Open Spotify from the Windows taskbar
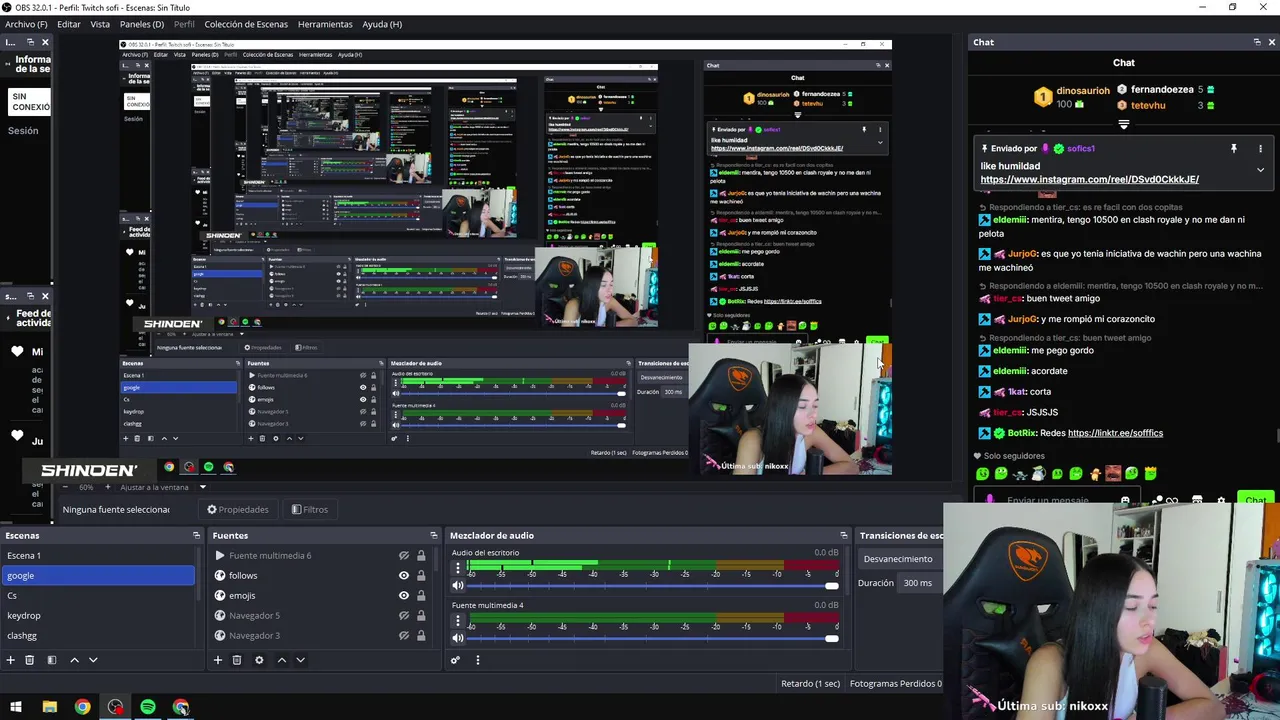This screenshot has height=720, width=1280. (x=148, y=707)
